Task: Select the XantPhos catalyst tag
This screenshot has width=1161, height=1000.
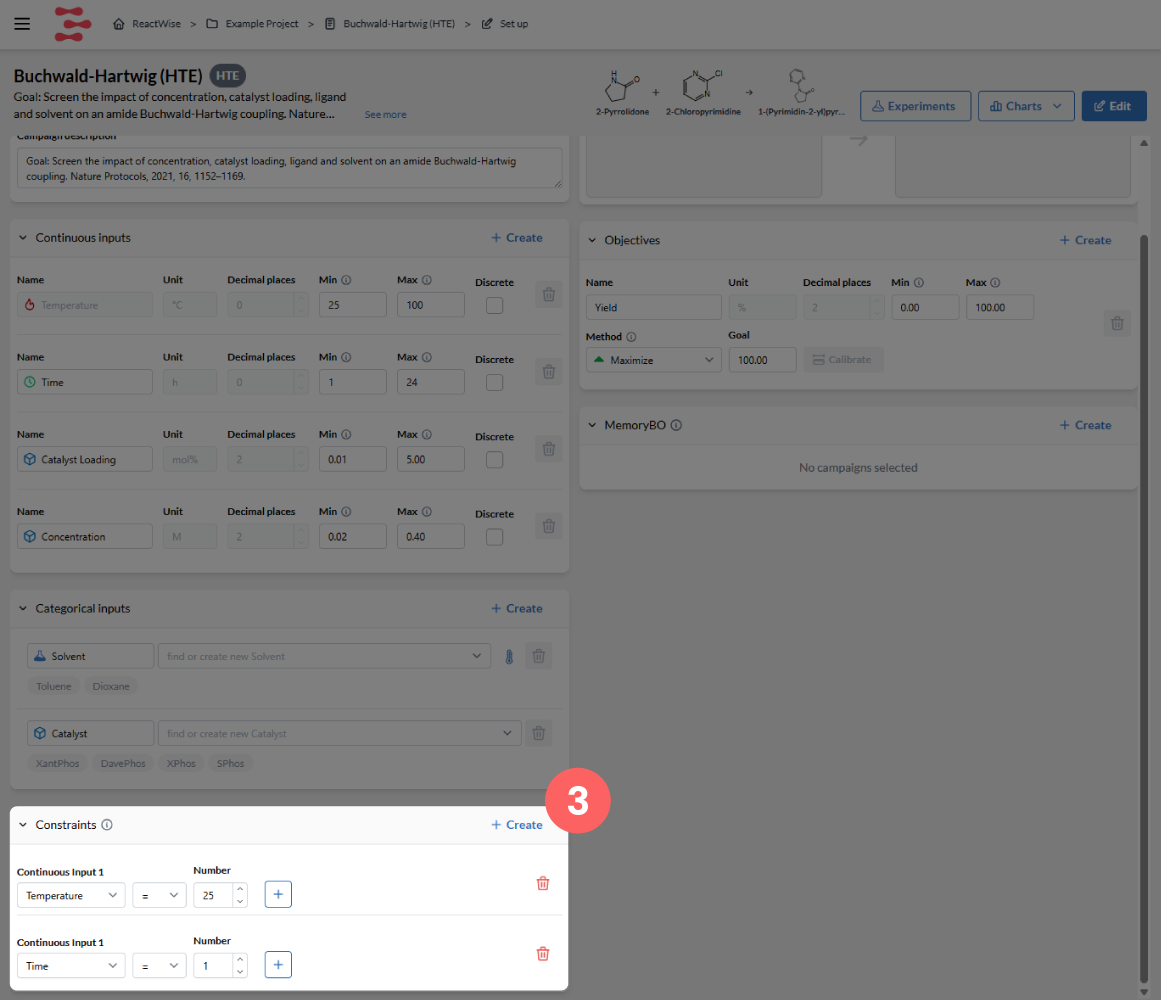Action: pos(57,763)
